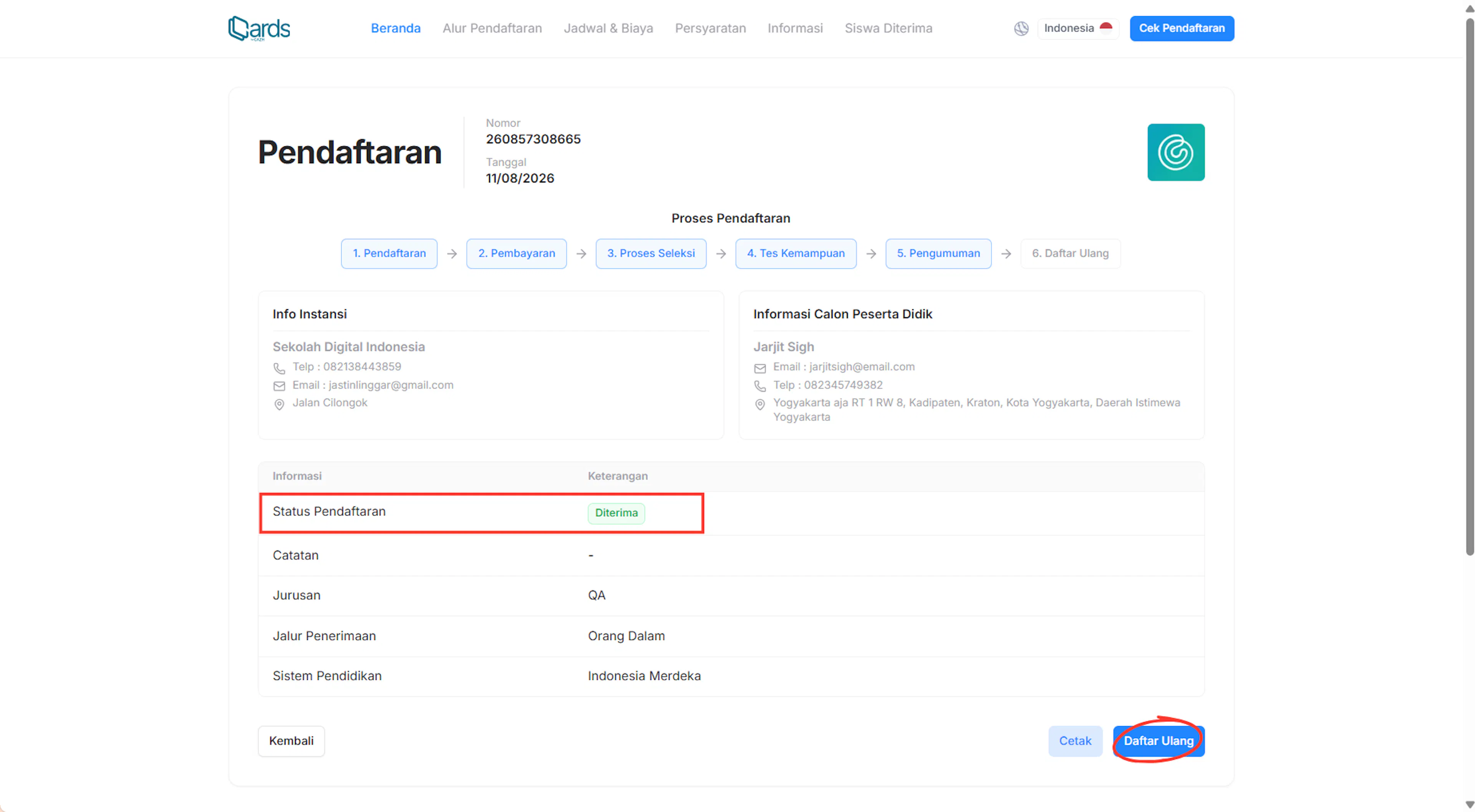Viewport: 1475px width, 812px height.
Task: Select step 4. Tes Kemampuan
Action: point(796,253)
